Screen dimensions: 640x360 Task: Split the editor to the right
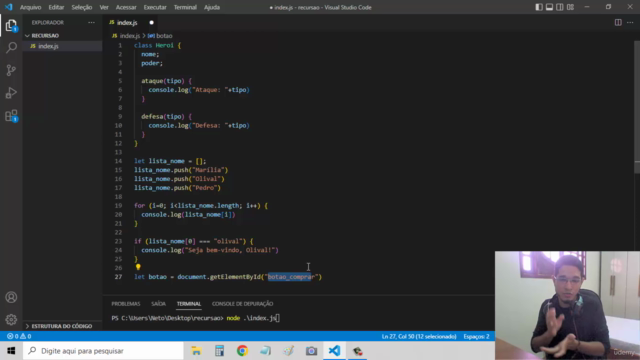tap(618, 22)
